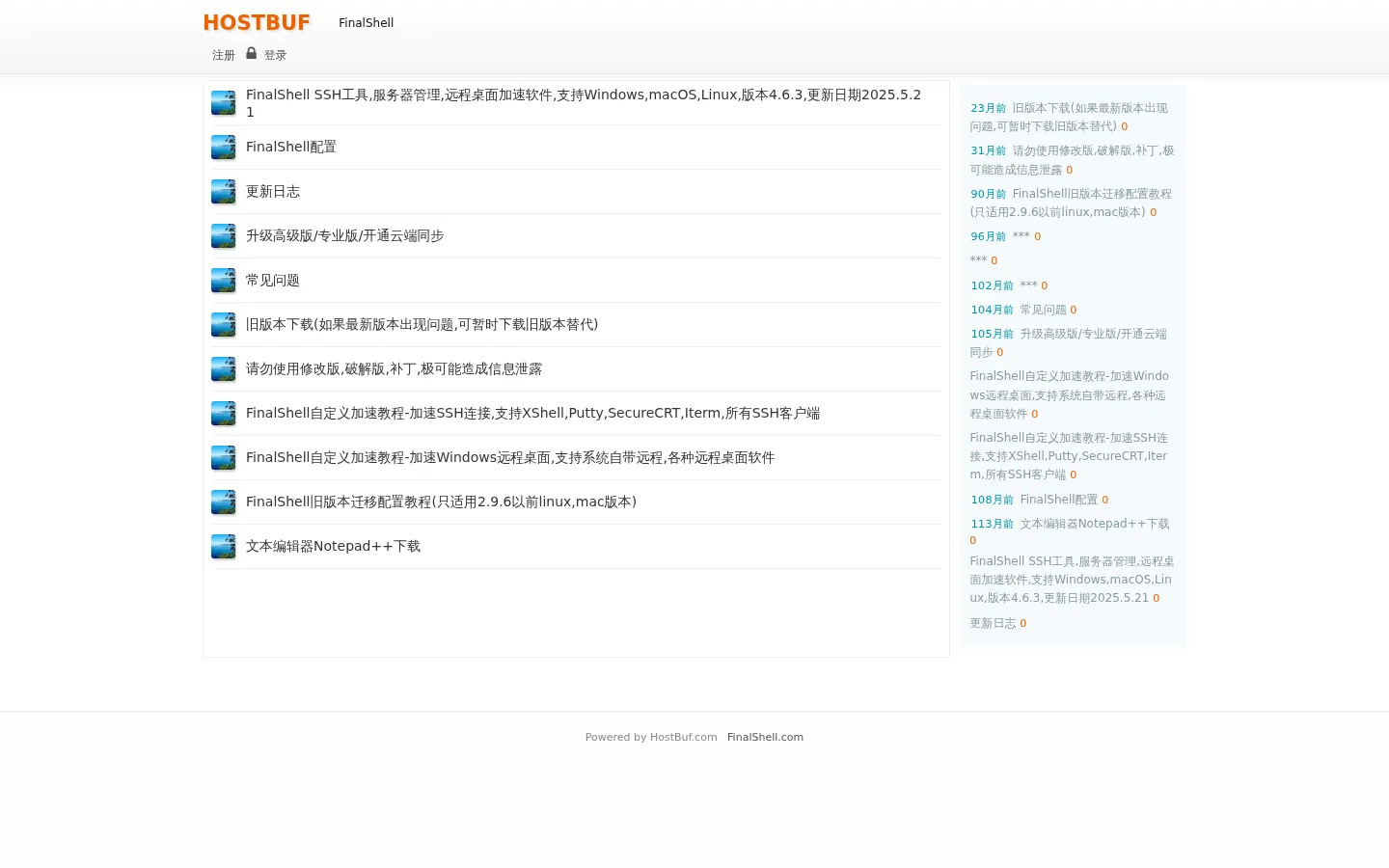
Task: Click the icon beside 加速Windows远程桌面 tutorial row
Action: [224, 458]
